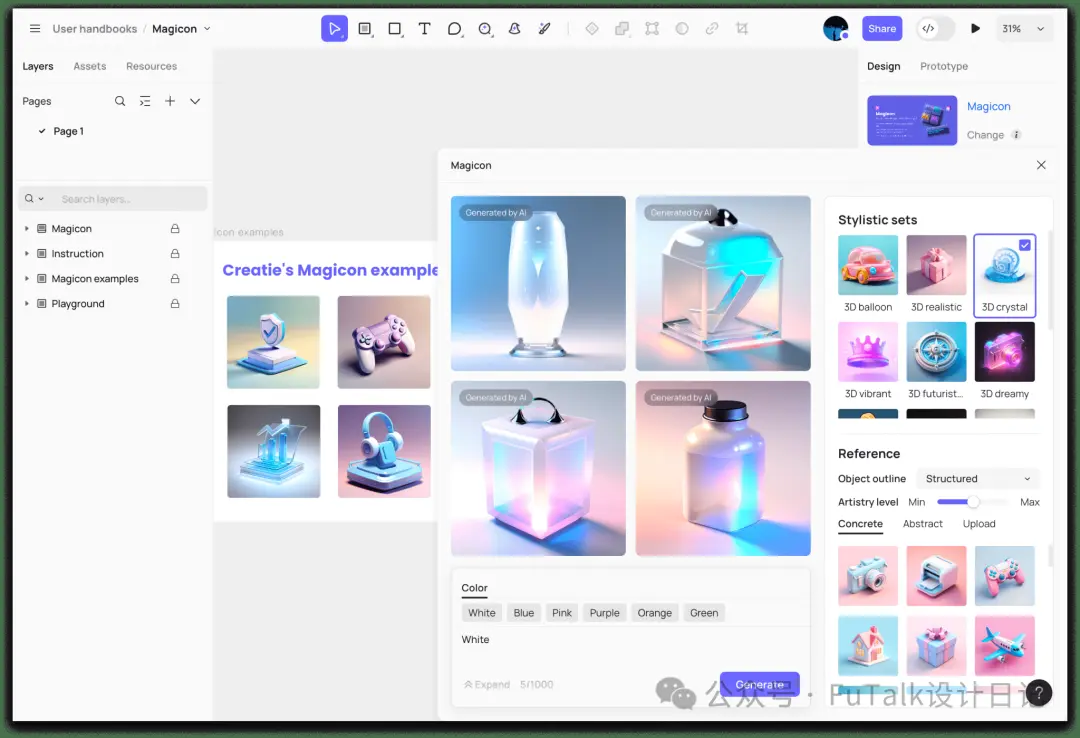Click the Link tool icon in toolbar
Image resolution: width=1080 pixels, height=738 pixels.
712,29
